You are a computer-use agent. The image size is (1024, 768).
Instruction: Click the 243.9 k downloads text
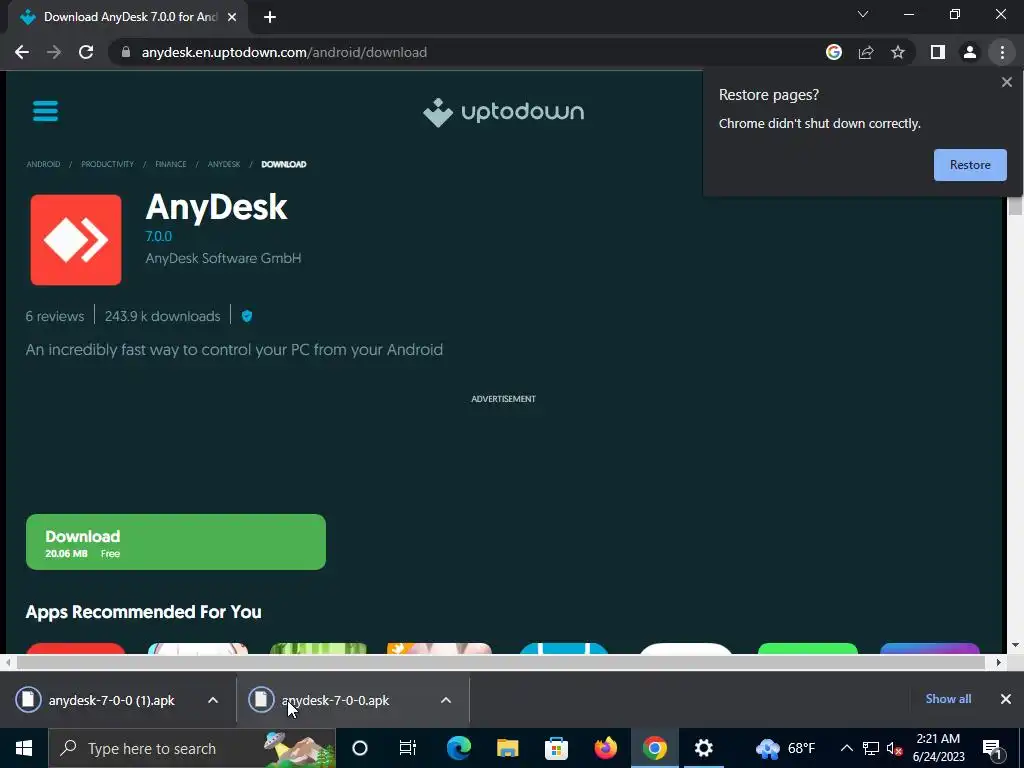[163, 316]
